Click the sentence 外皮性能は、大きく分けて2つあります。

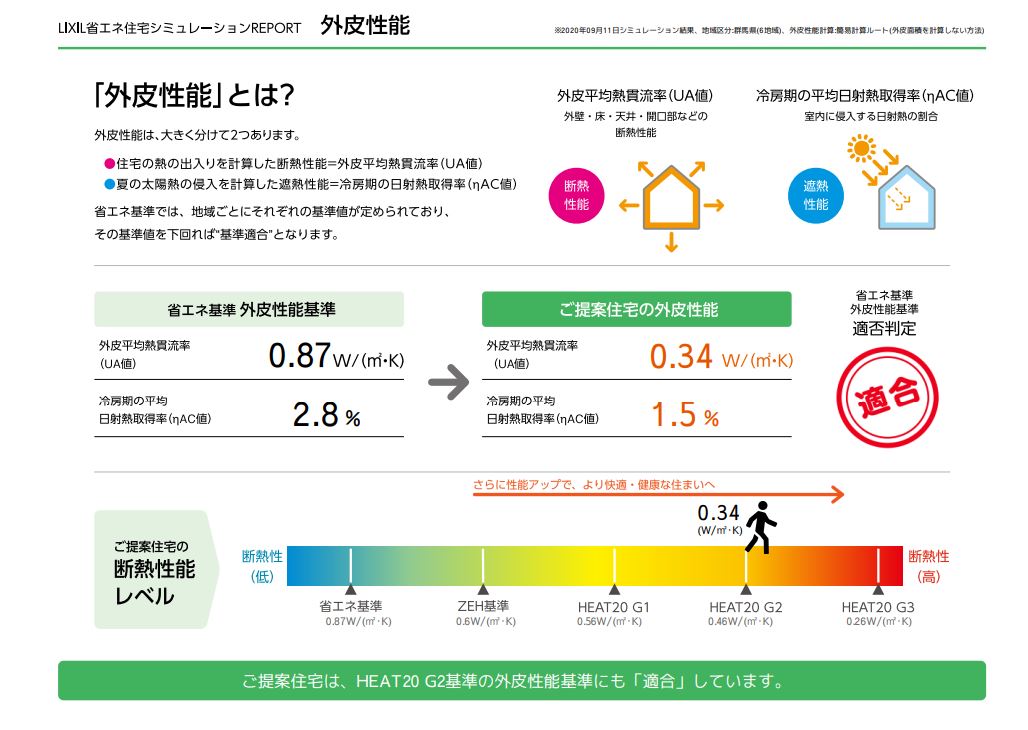197,135
